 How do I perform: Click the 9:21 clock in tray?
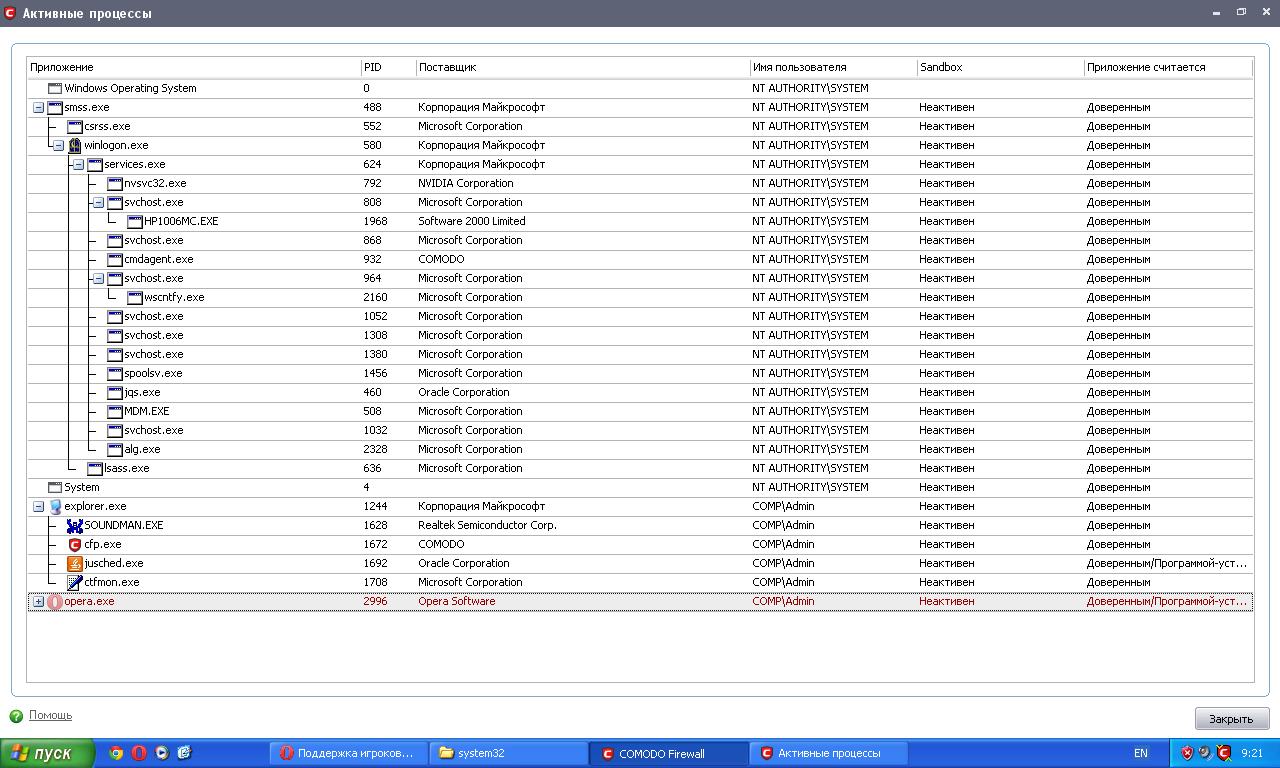click(1251, 753)
